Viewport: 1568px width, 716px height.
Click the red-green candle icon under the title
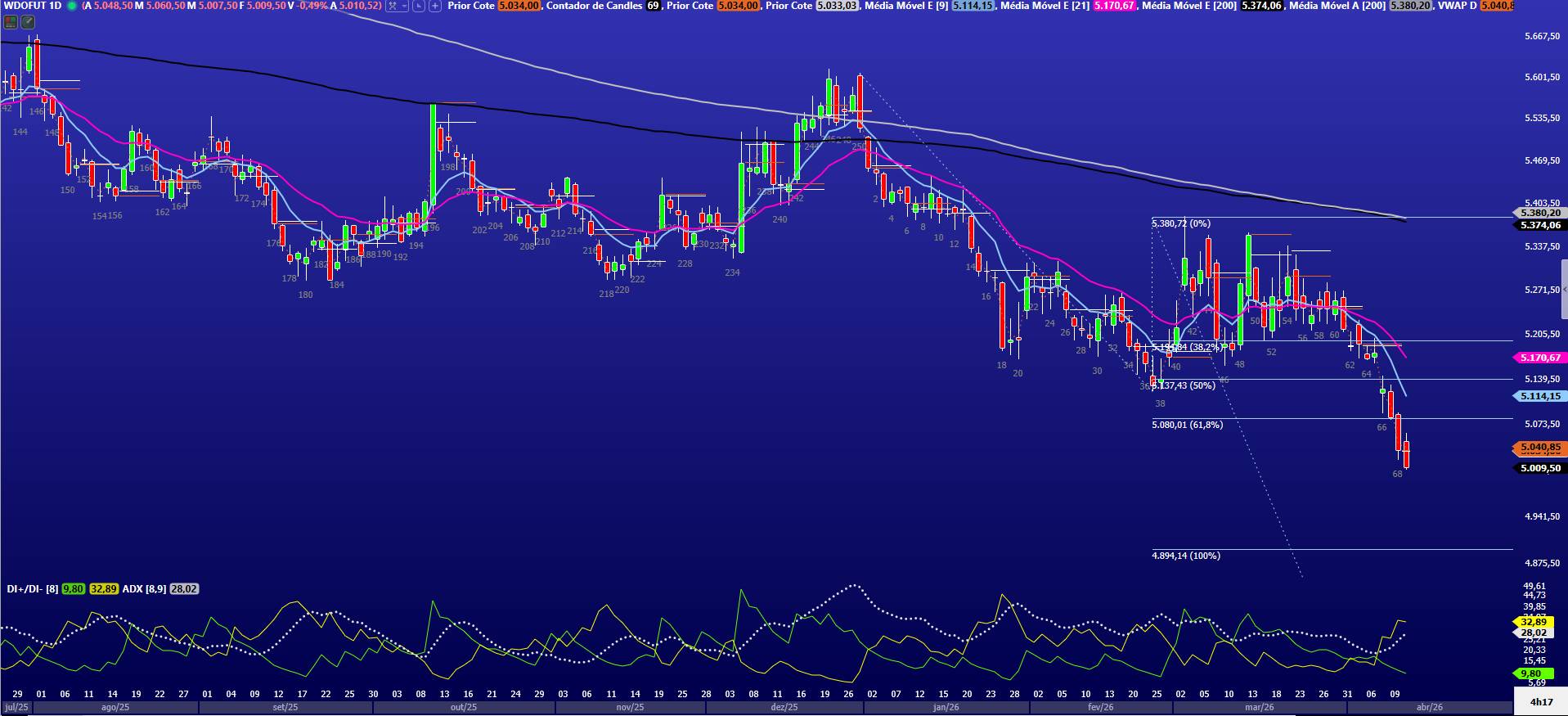pyautogui.click(x=10, y=22)
